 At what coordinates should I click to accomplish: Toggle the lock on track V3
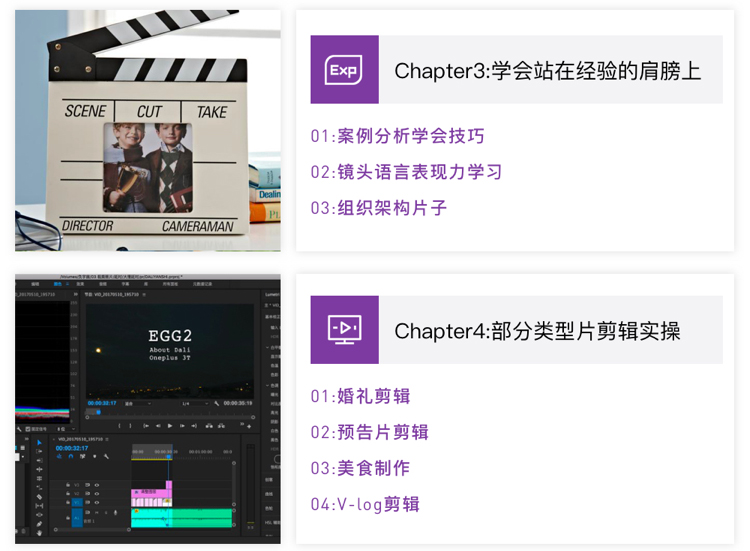(x=68, y=485)
